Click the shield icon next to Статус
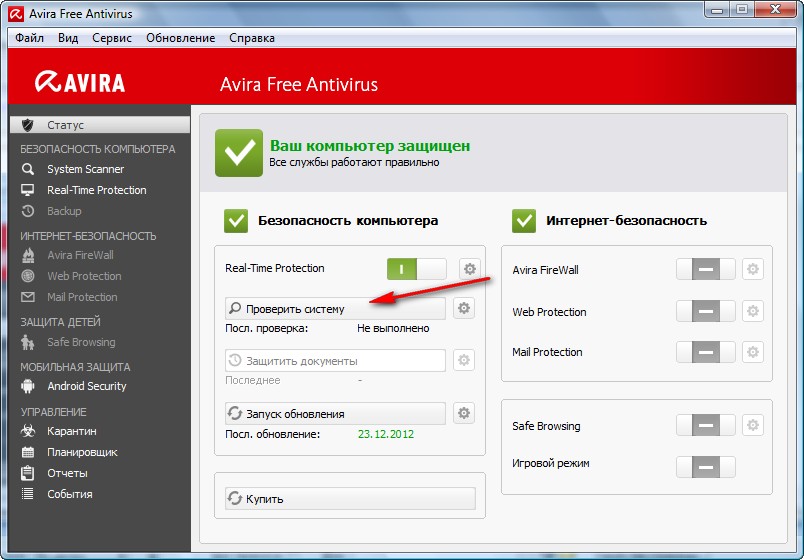This screenshot has width=804, height=560. (28, 125)
